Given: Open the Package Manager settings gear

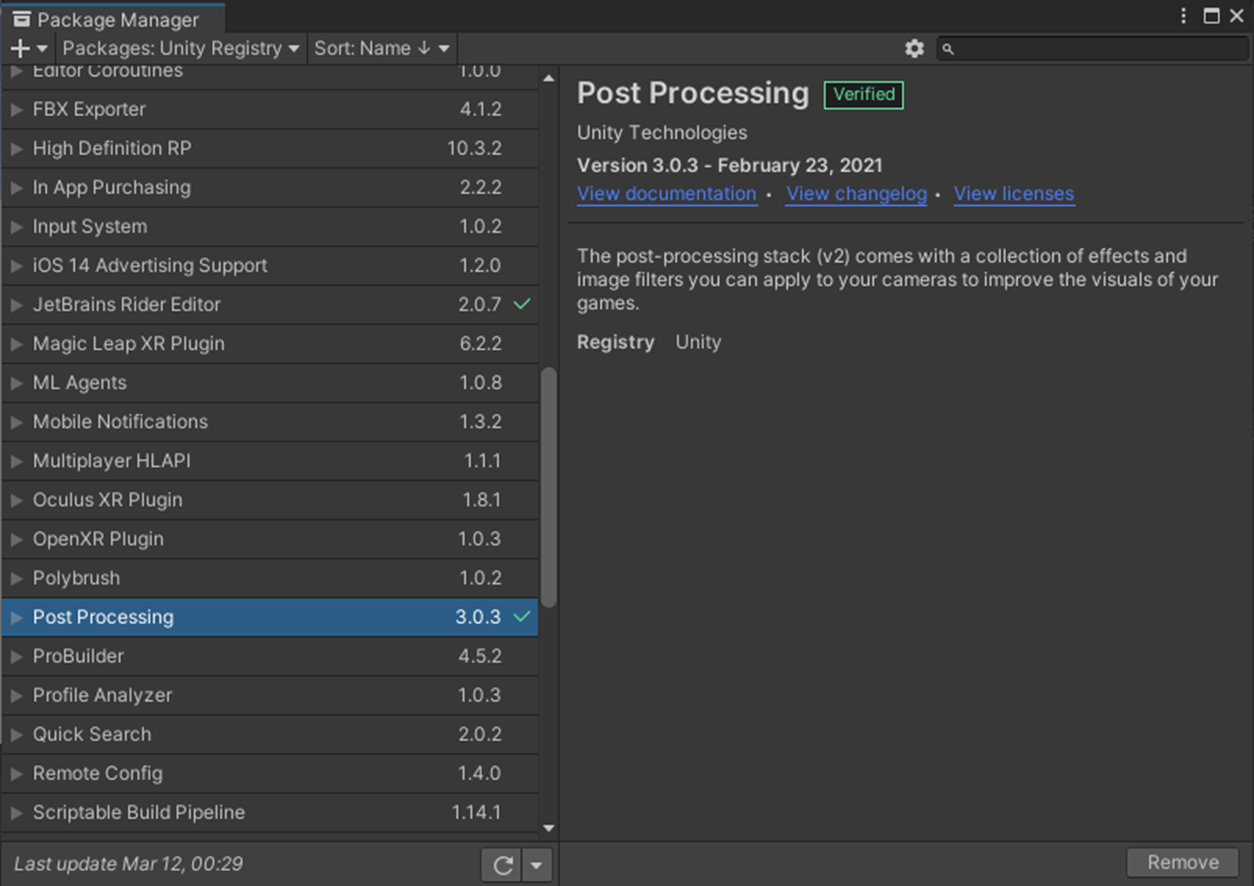Looking at the screenshot, I should (914, 48).
